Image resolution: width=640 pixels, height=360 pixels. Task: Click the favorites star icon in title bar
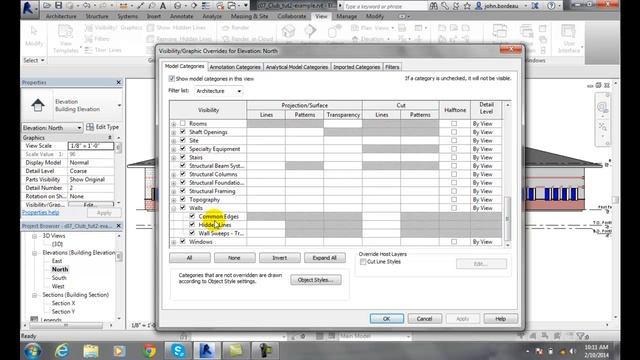tap(467, 6)
